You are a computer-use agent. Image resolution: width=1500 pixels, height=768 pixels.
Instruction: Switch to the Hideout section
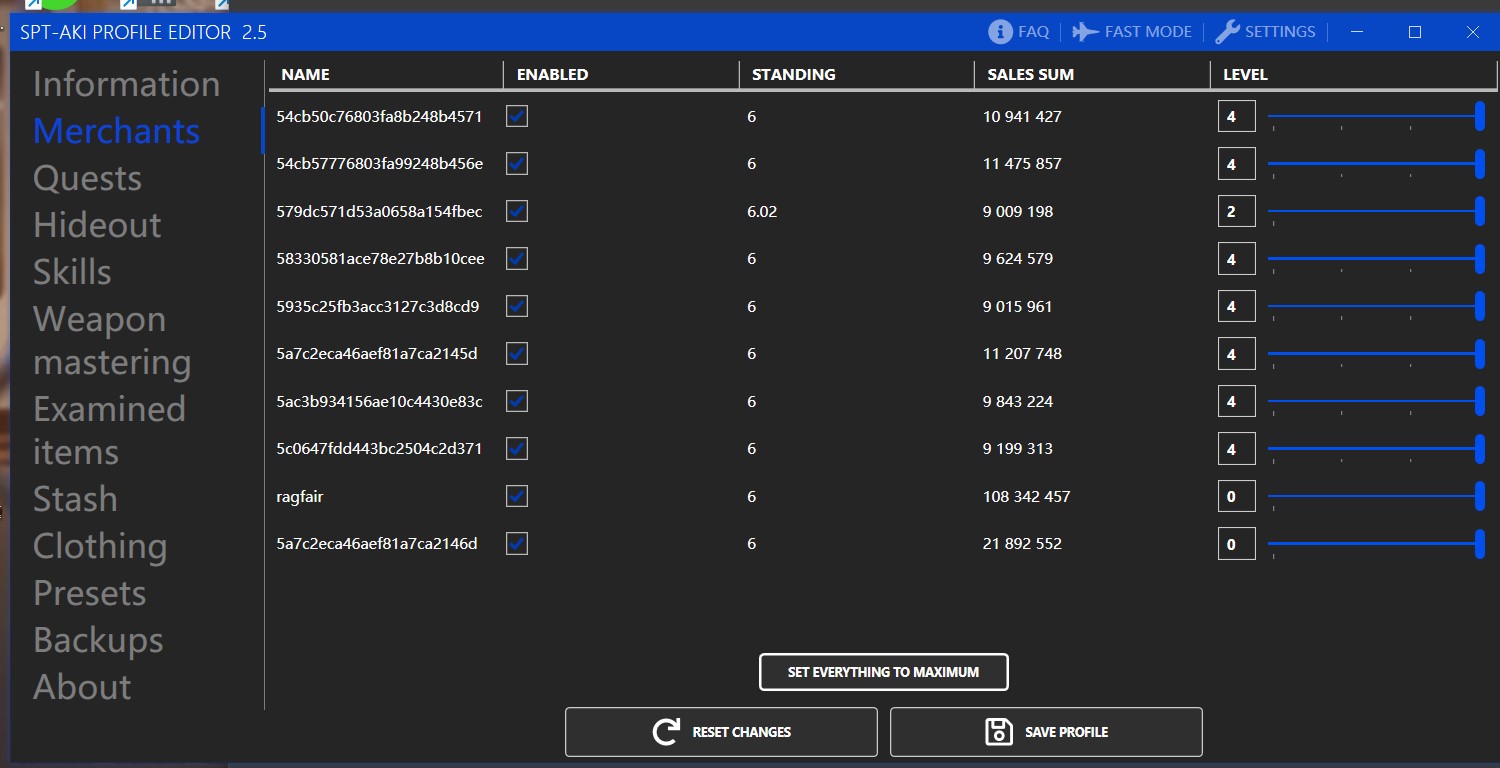click(96, 224)
